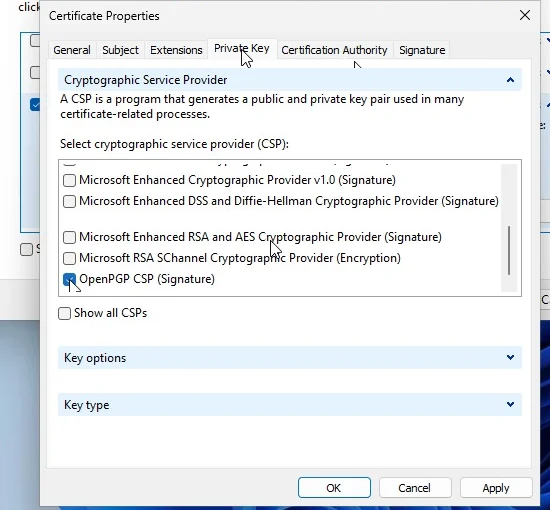This screenshot has width=550, height=510.
Task: Uncheck the OpenPGP CSP (Signature) checkbox
Action: coord(69,280)
